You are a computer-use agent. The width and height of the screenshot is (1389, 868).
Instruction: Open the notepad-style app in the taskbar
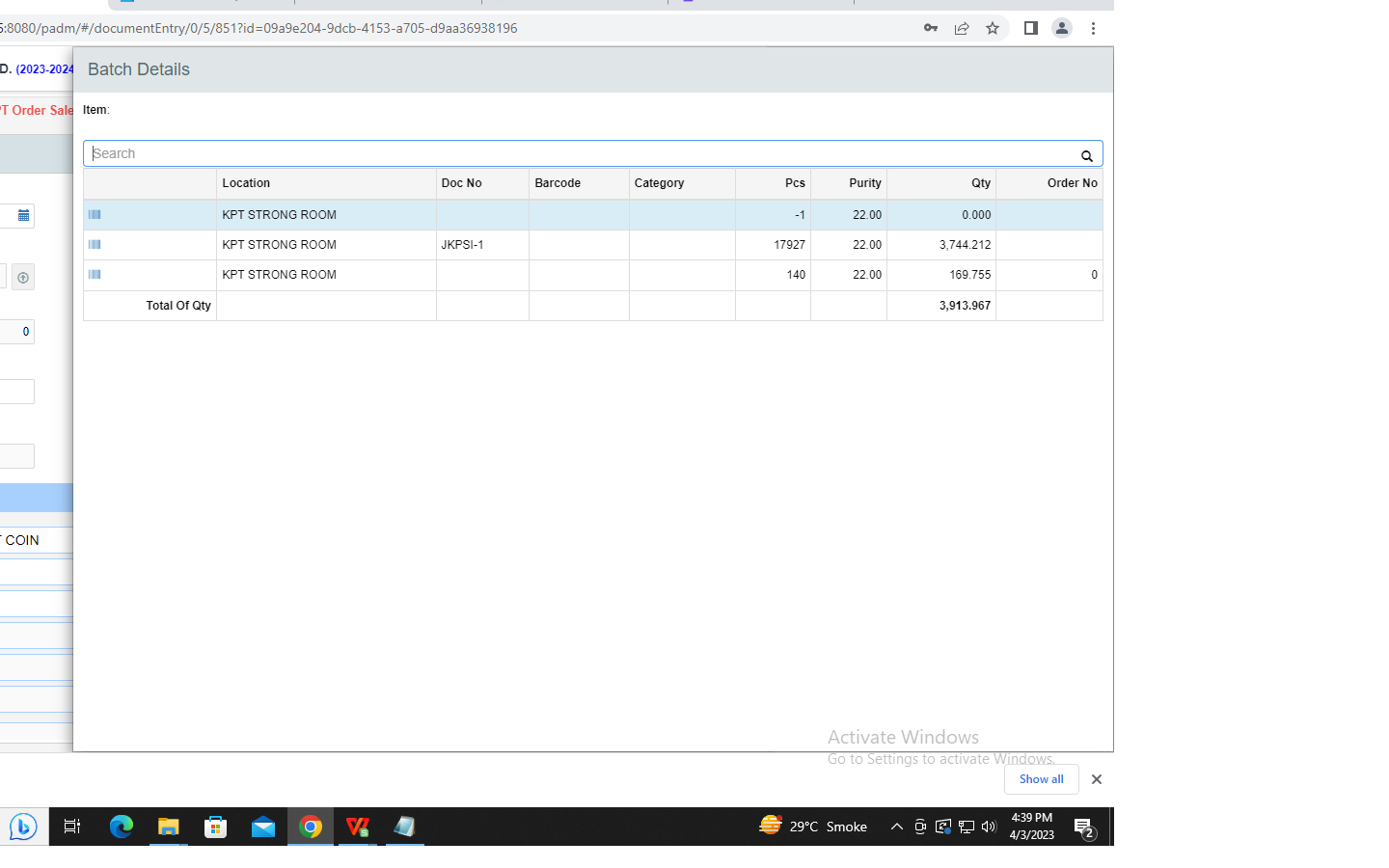[405, 827]
